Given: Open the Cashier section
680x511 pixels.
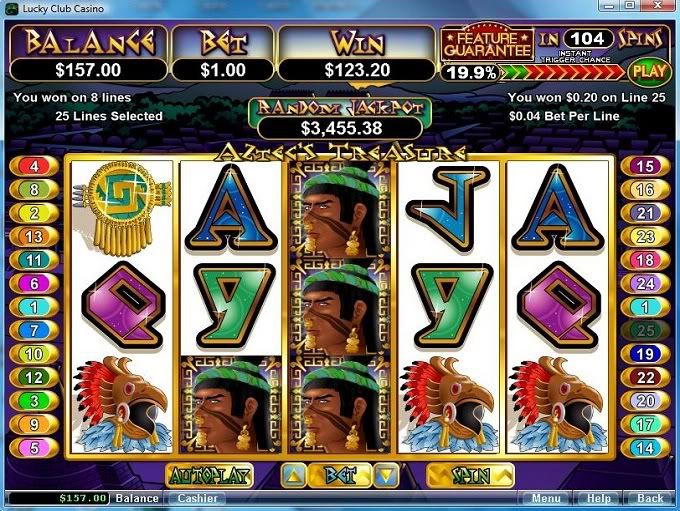Looking at the screenshot, I should (197, 498).
